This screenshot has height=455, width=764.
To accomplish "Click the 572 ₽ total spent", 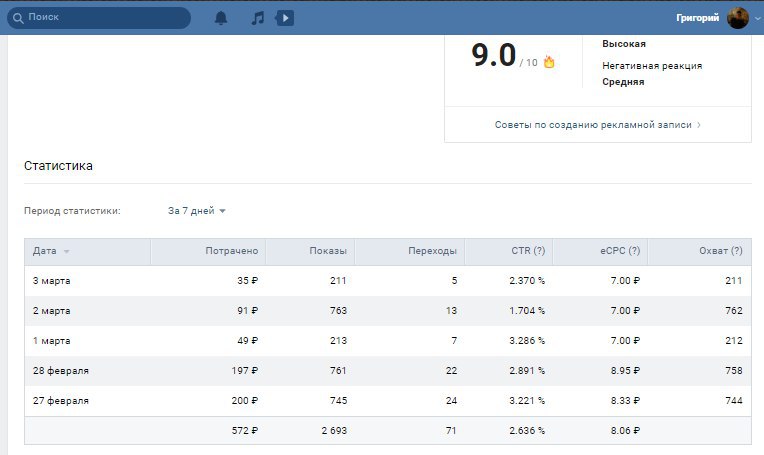I will (245, 431).
